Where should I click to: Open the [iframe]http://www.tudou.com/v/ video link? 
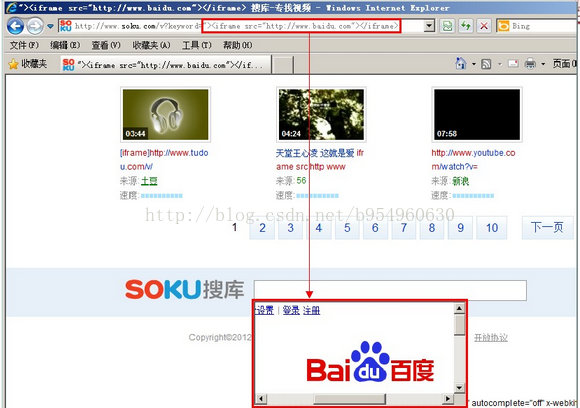click(164, 159)
